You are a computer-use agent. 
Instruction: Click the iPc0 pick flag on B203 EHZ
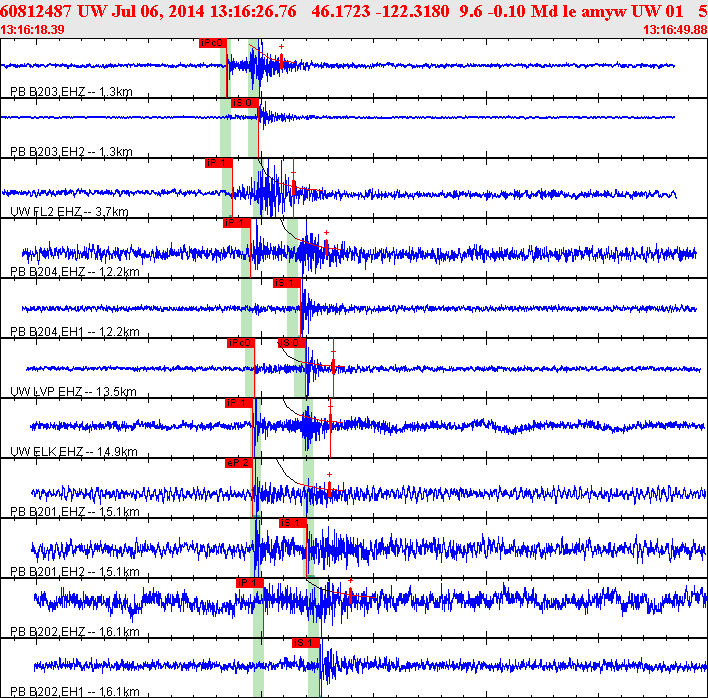pos(213,43)
